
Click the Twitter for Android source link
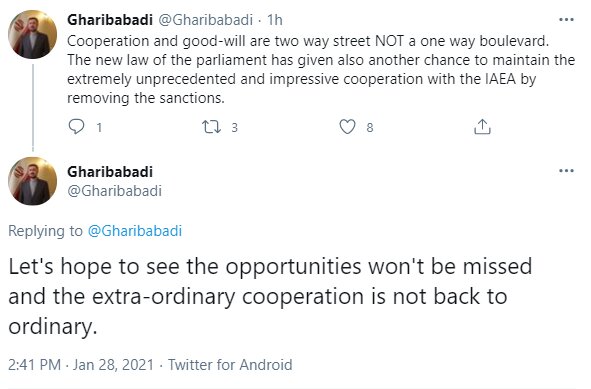(230, 365)
